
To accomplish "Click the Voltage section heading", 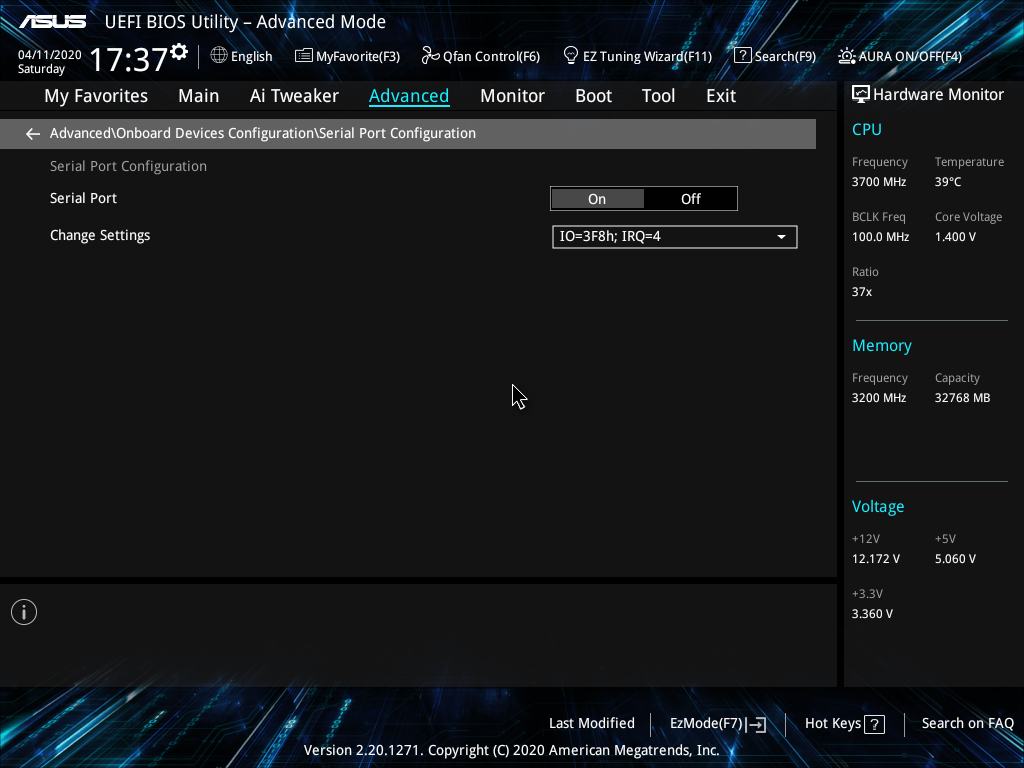I will [x=878, y=507].
